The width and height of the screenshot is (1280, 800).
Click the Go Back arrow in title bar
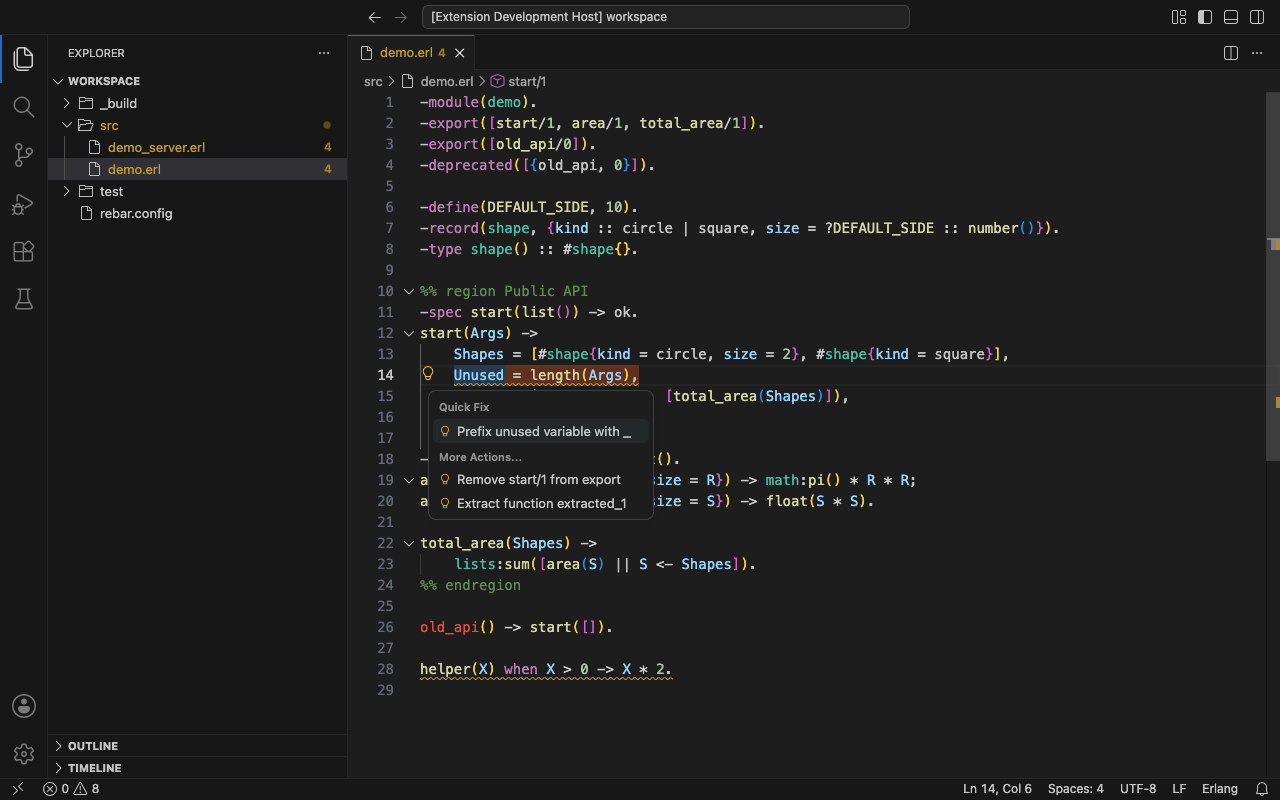click(375, 17)
